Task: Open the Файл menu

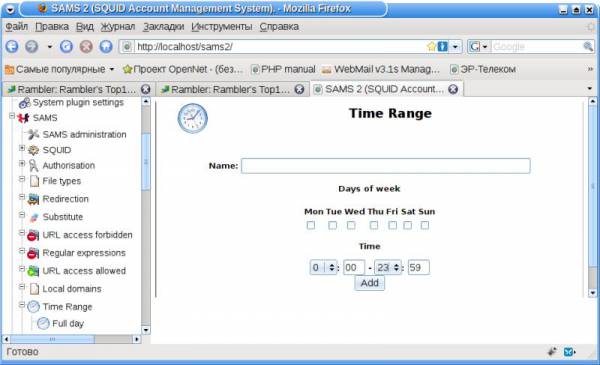Action: (16, 27)
